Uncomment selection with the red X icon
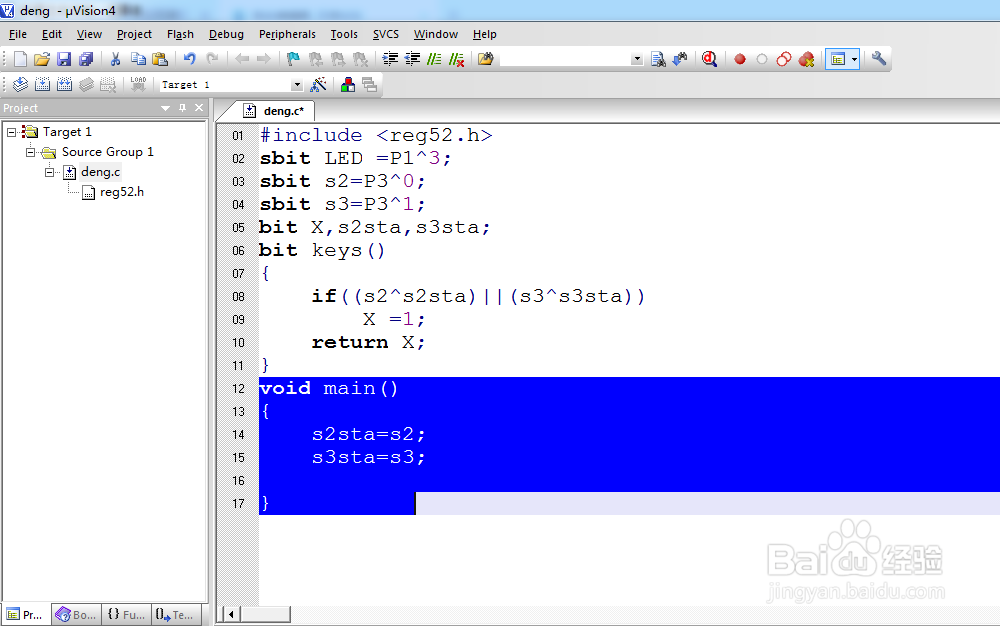The width and height of the screenshot is (1000, 626). pos(456,59)
